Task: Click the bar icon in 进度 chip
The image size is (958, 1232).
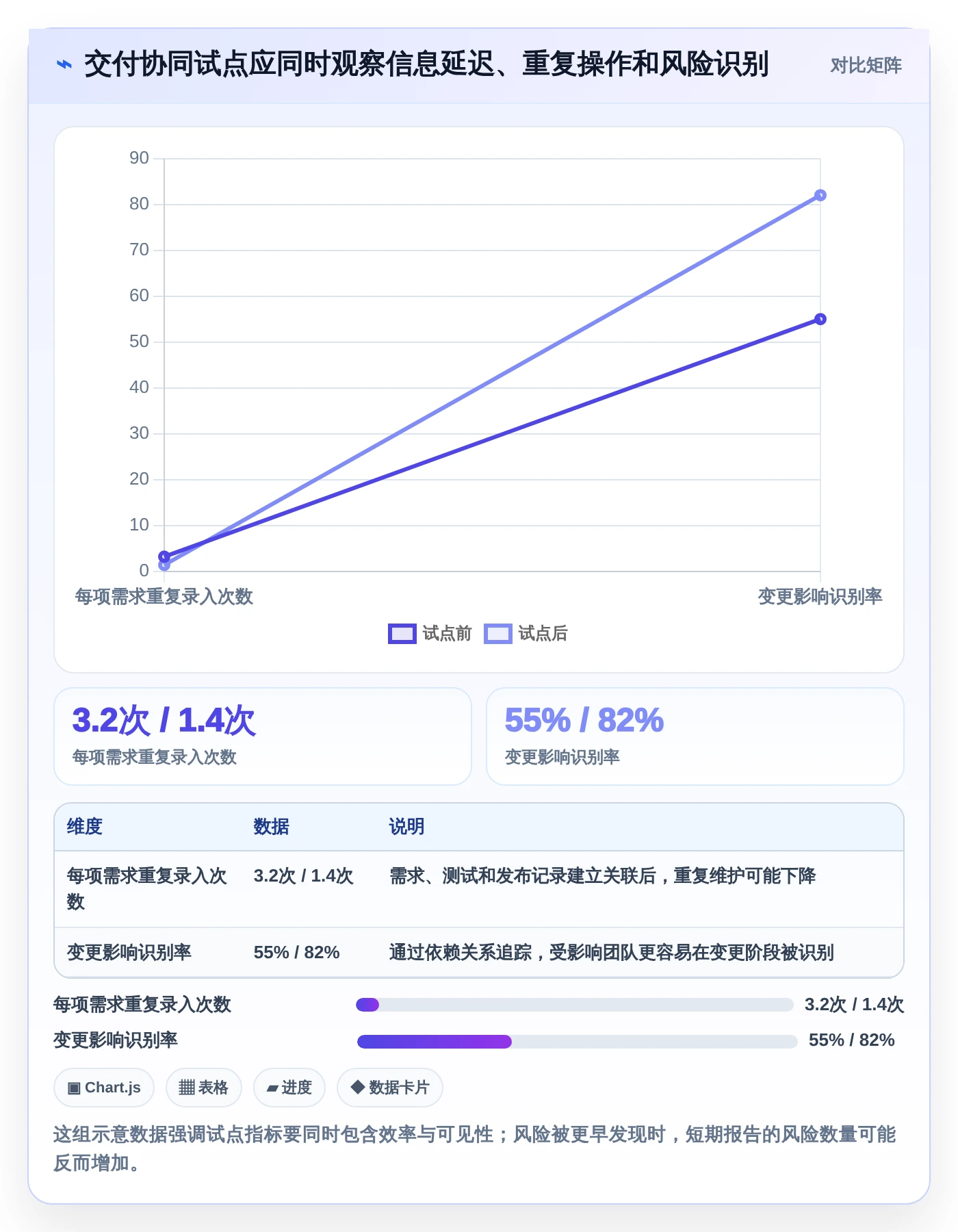Action: click(x=272, y=1088)
